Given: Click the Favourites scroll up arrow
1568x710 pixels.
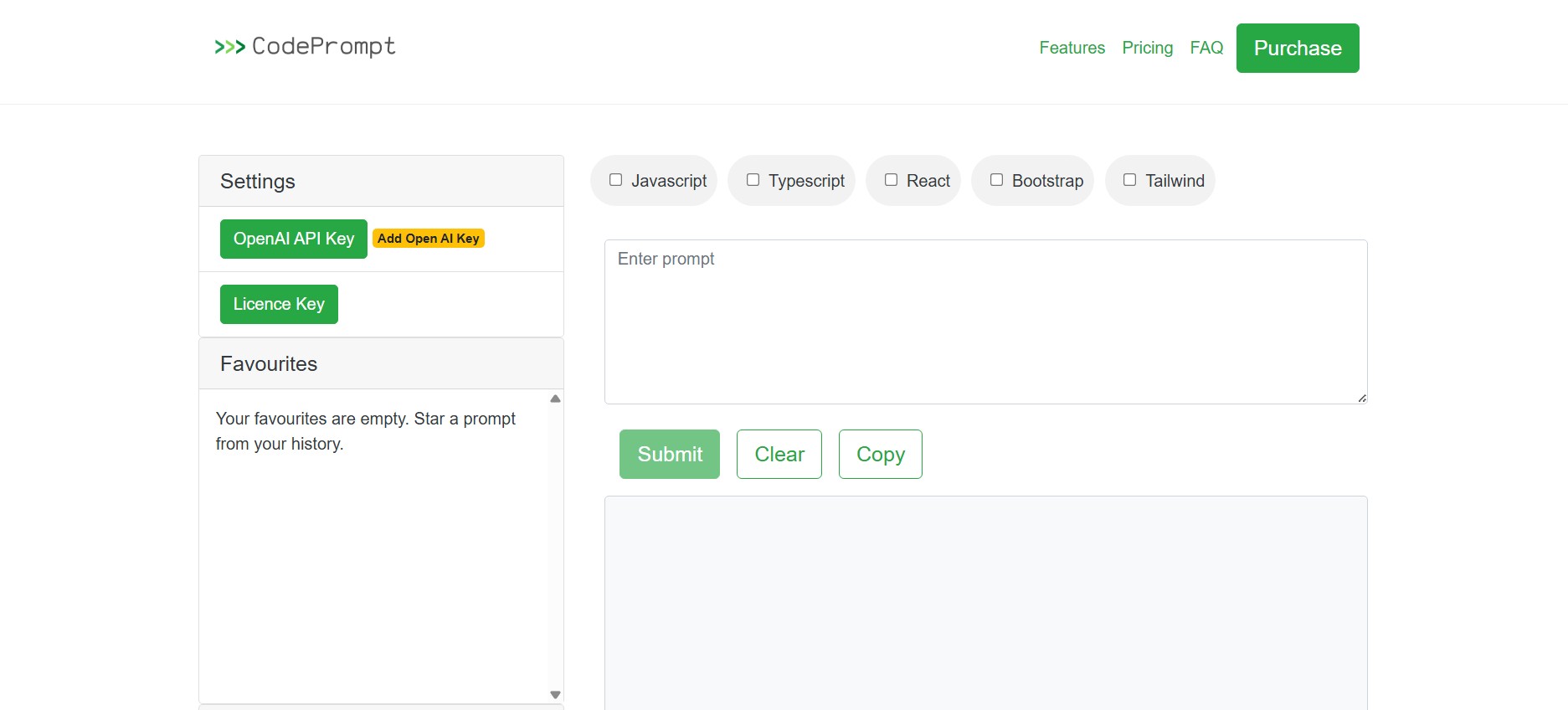Looking at the screenshot, I should (x=555, y=399).
